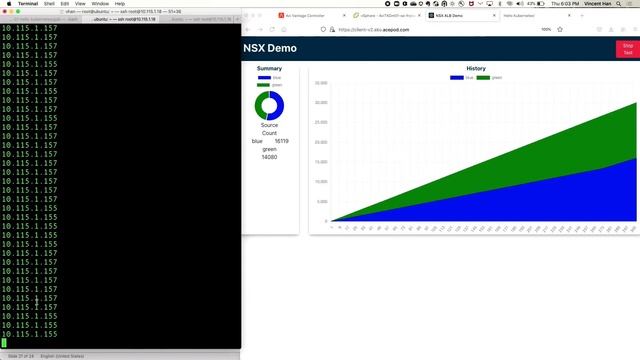Go forward in the browser
The height and width of the screenshot is (360, 640).
(x=260, y=29)
